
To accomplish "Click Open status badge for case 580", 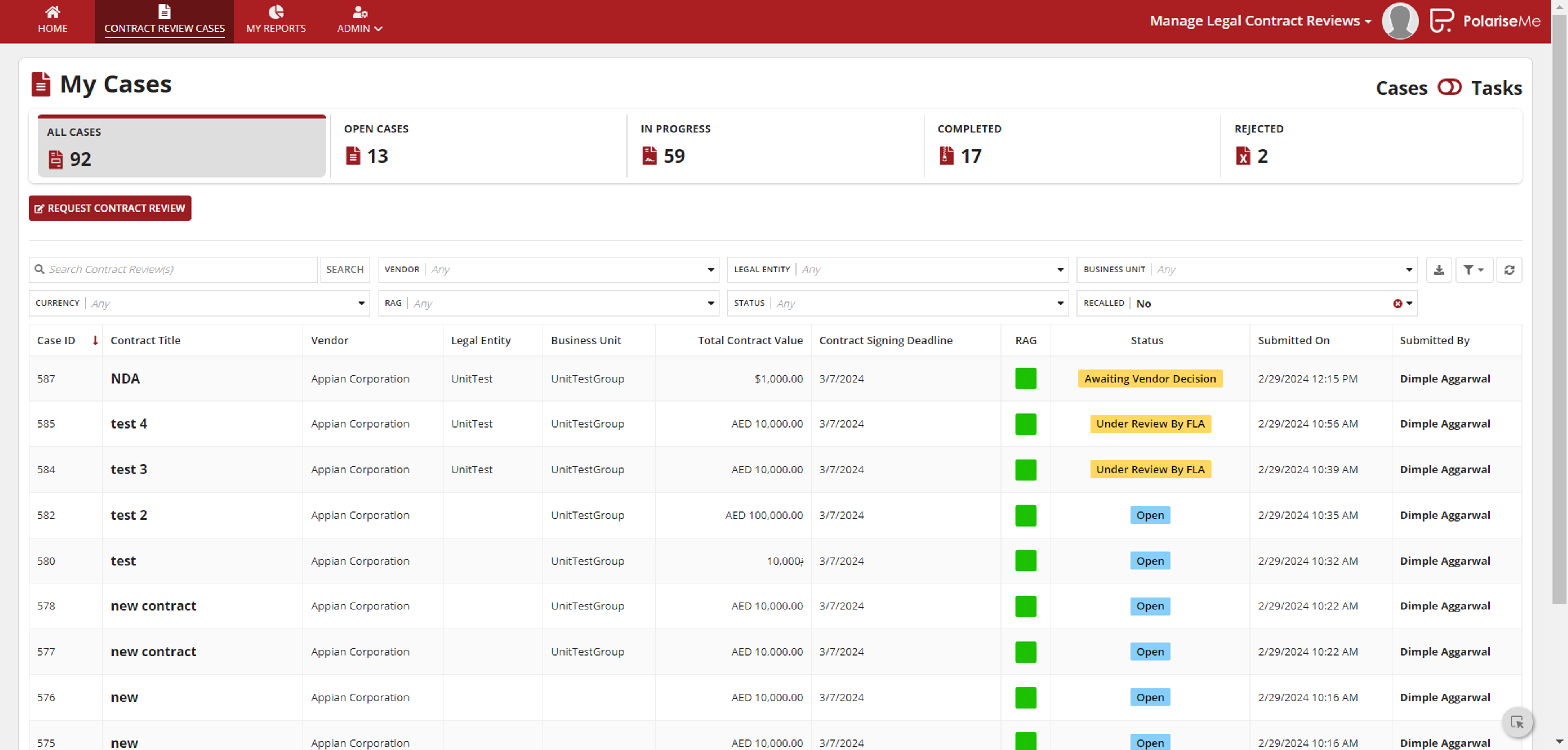I will click(1150, 561).
